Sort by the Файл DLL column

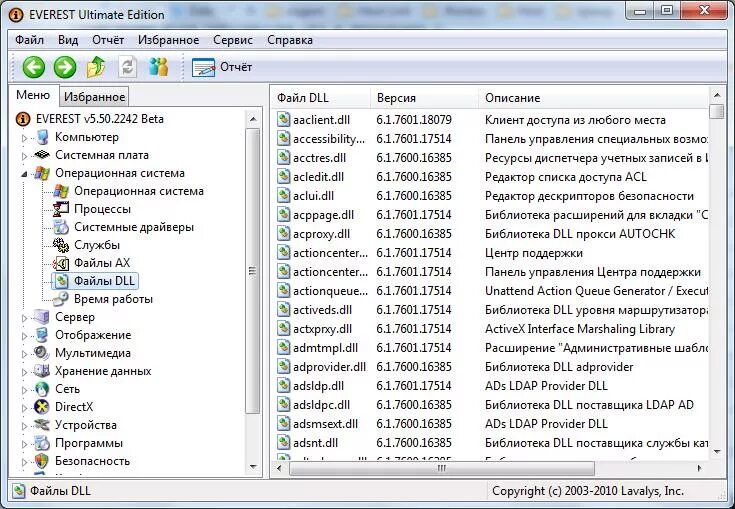coord(321,98)
